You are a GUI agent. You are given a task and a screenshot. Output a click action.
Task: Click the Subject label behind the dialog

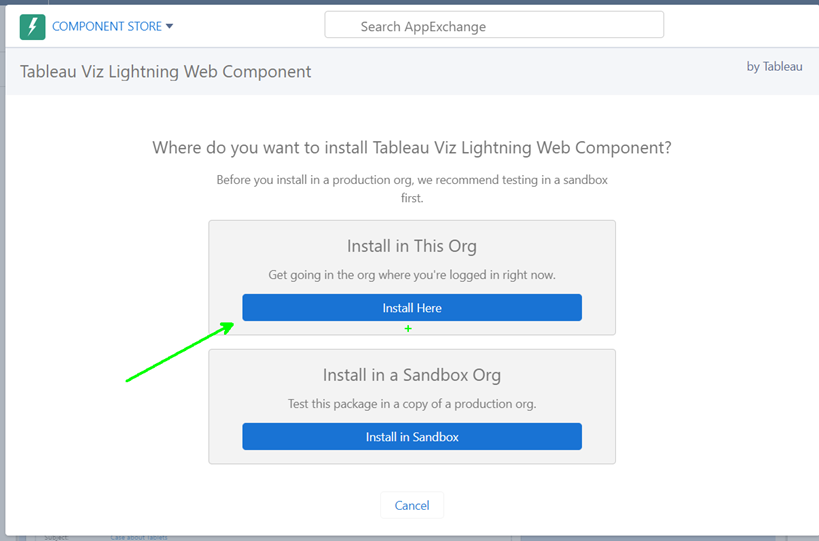pyautogui.click(x=54, y=538)
